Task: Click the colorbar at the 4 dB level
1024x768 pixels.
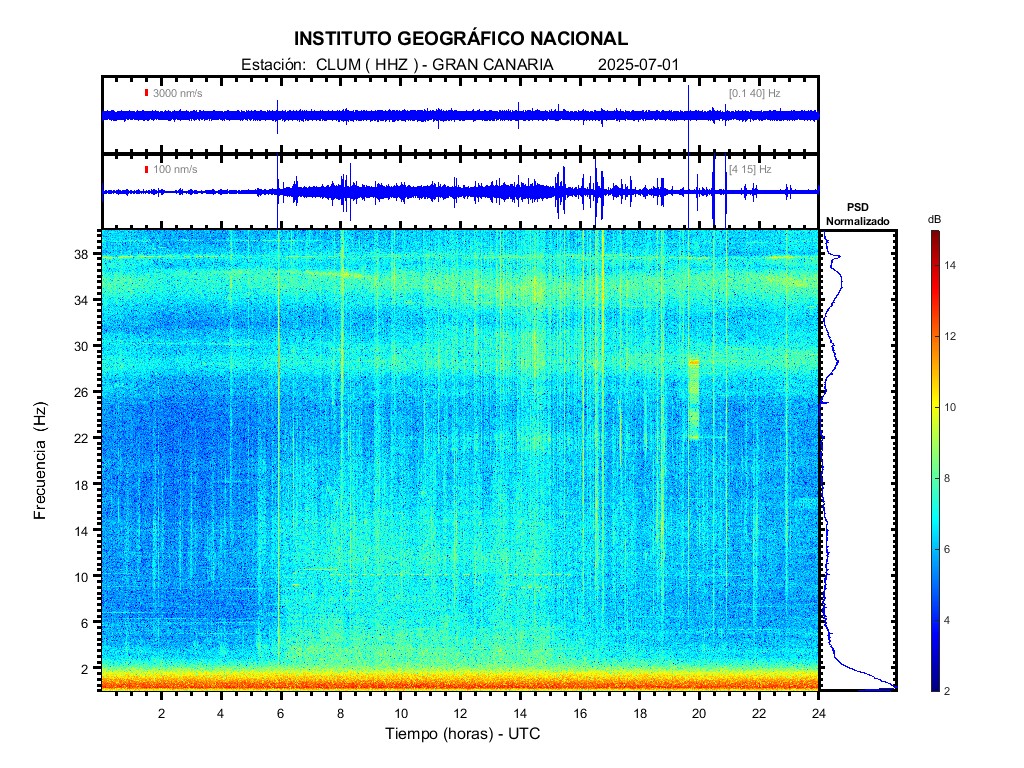Action: point(936,620)
